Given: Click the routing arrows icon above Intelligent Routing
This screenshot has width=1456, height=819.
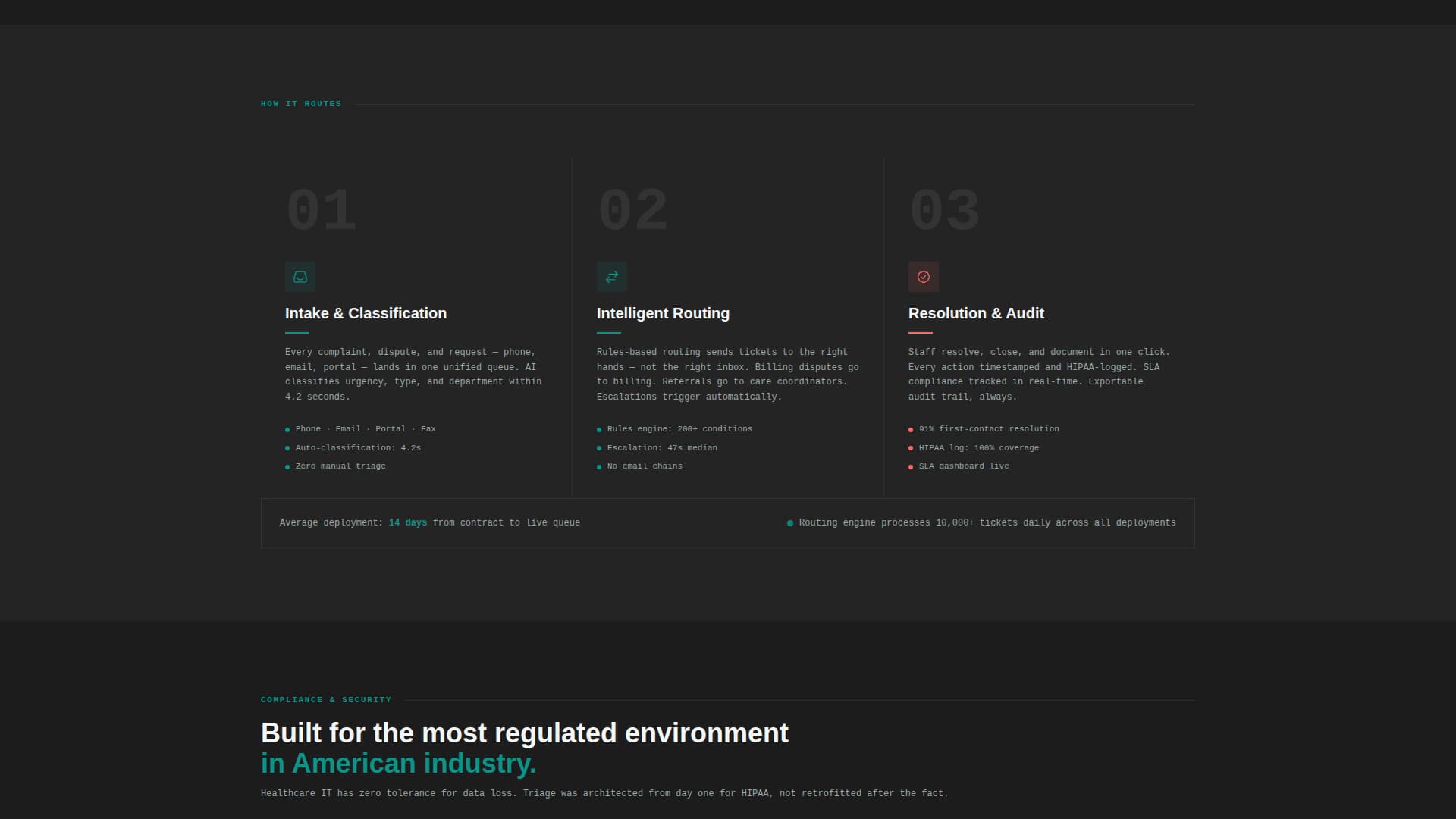Looking at the screenshot, I should pyautogui.click(x=612, y=277).
